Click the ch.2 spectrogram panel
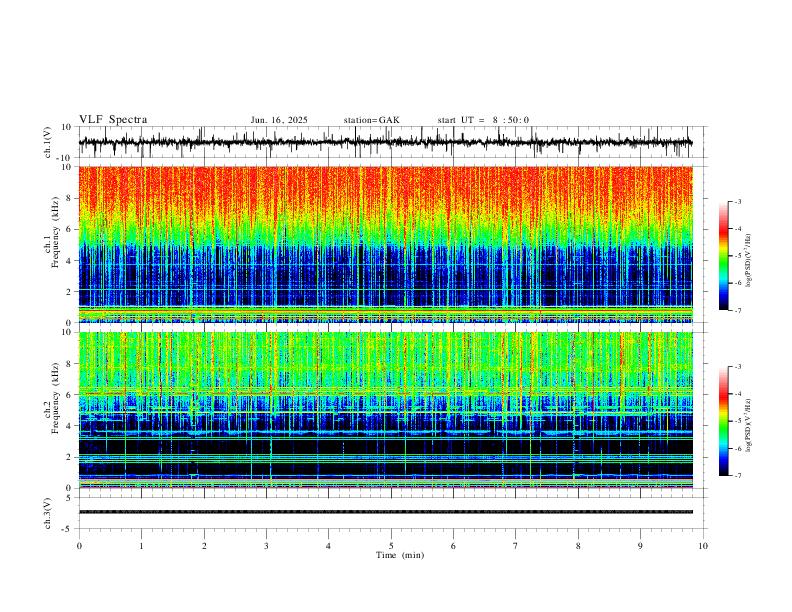The height and width of the screenshot is (612, 792). 385,410
